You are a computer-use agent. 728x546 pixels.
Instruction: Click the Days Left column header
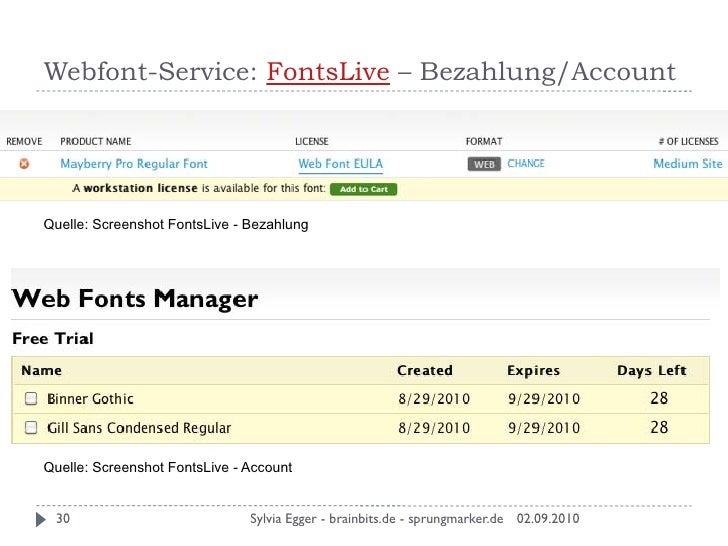tap(652, 370)
